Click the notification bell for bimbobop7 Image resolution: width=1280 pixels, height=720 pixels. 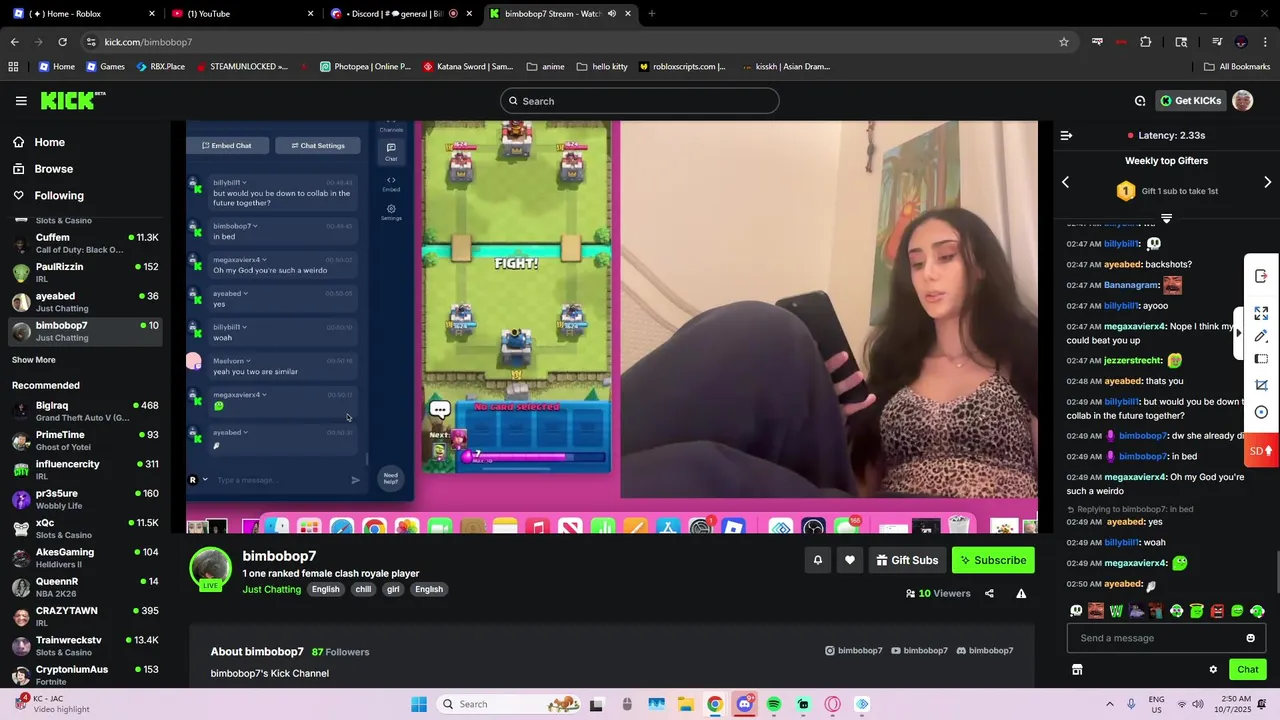point(817,560)
